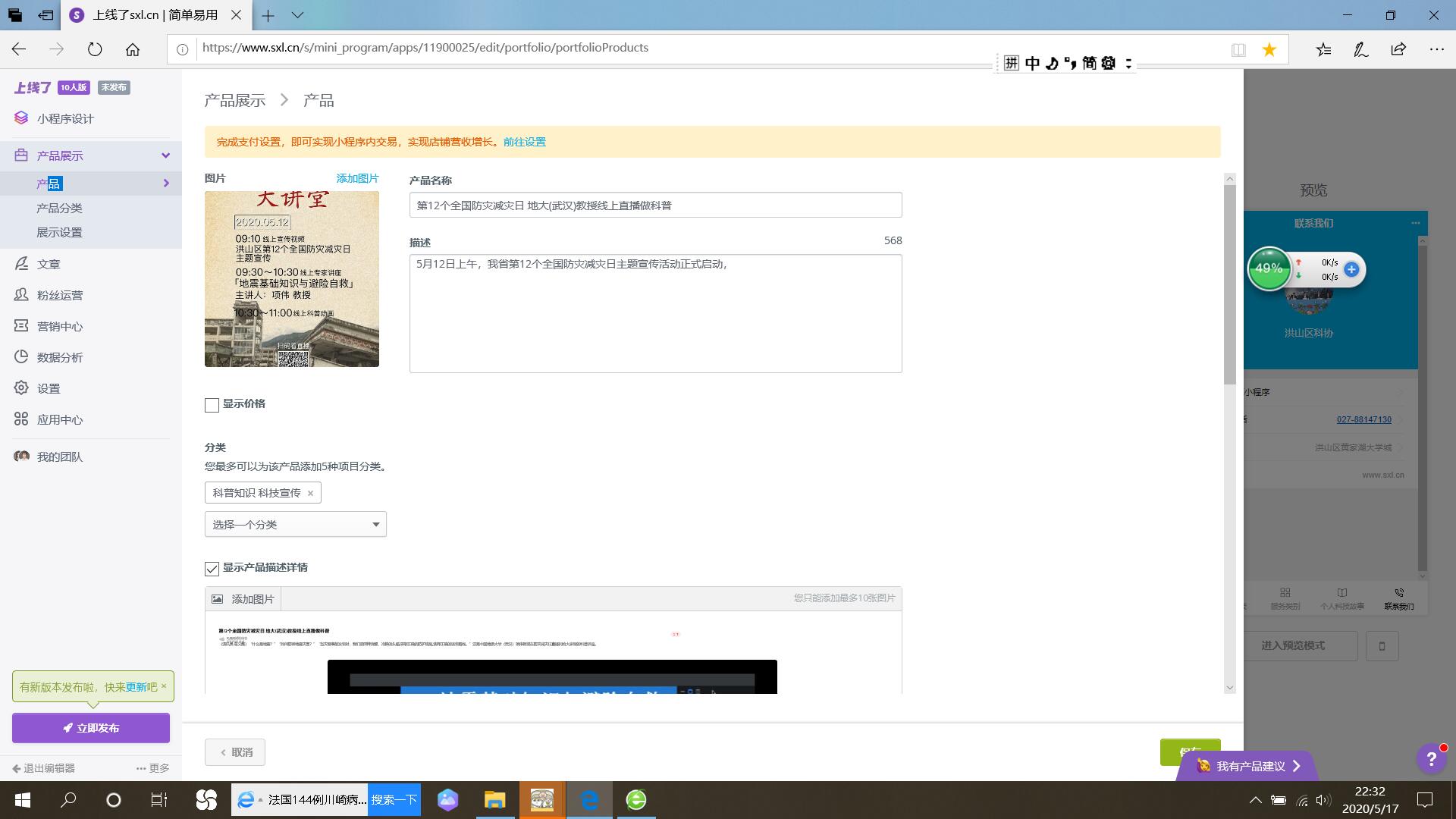Click the 产品名称 input field
1456x819 pixels.
(x=655, y=205)
